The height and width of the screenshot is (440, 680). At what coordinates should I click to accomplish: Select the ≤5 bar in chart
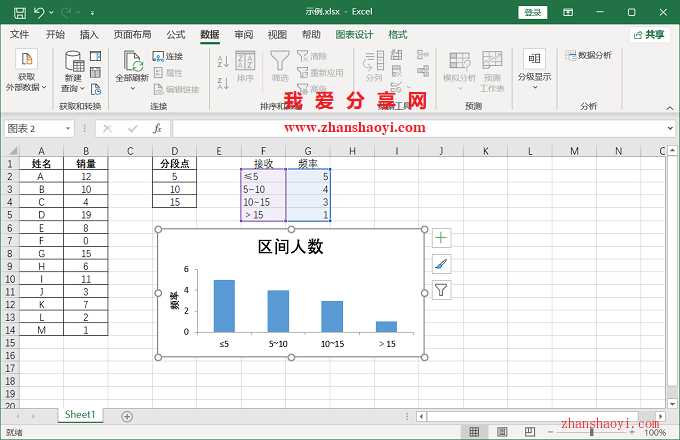click(224, 306)
